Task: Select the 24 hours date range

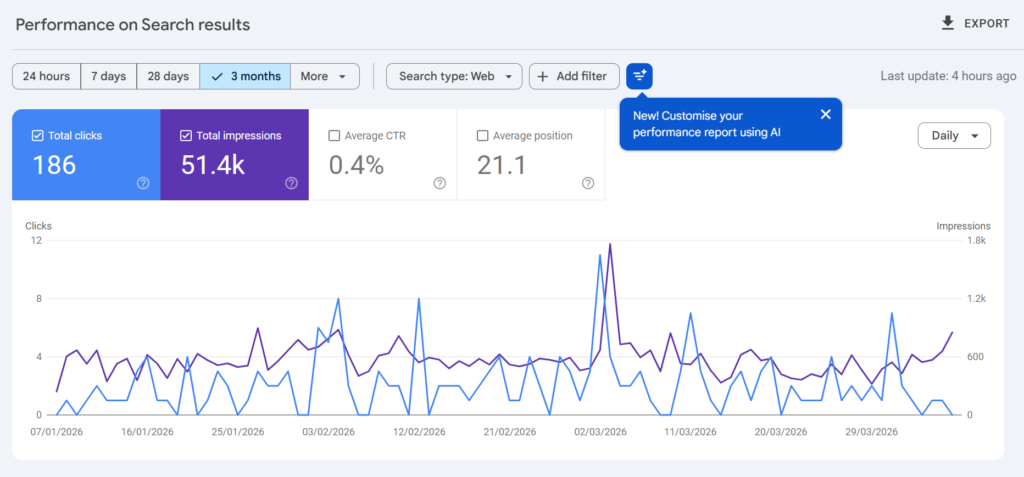Action: coord(46,76)
